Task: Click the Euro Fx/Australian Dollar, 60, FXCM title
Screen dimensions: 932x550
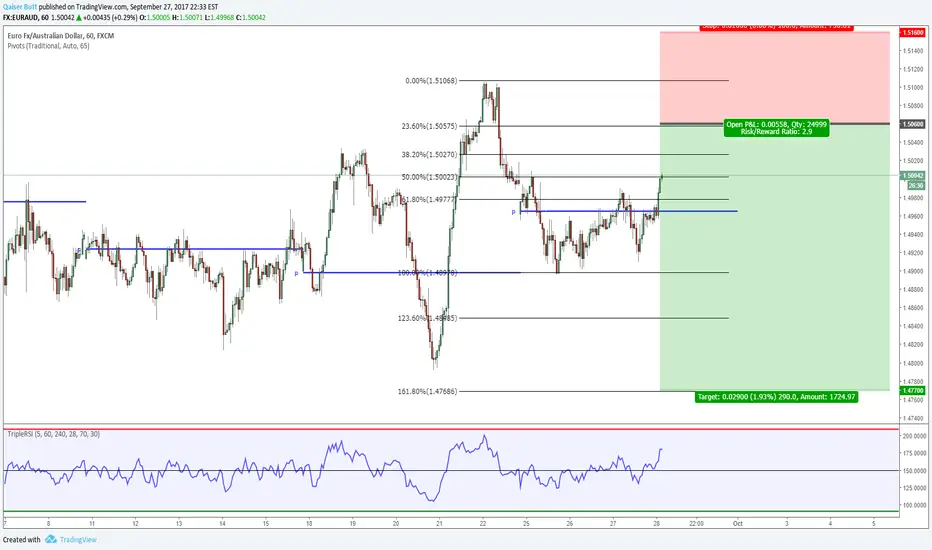Action: pyautogui.click(x=61, y=36)
